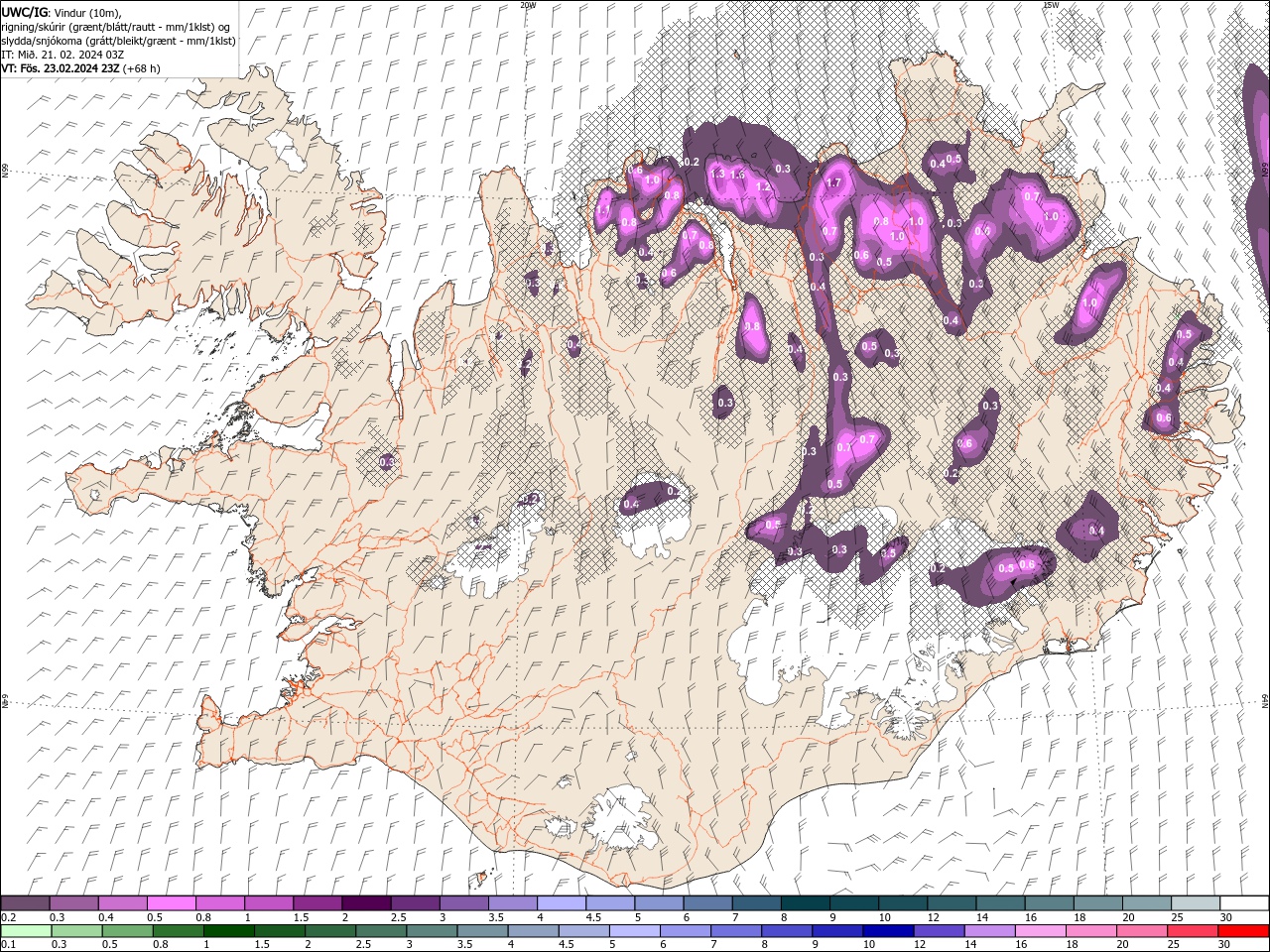Click the '15W' longitude label at map top

coord(1051,5)
